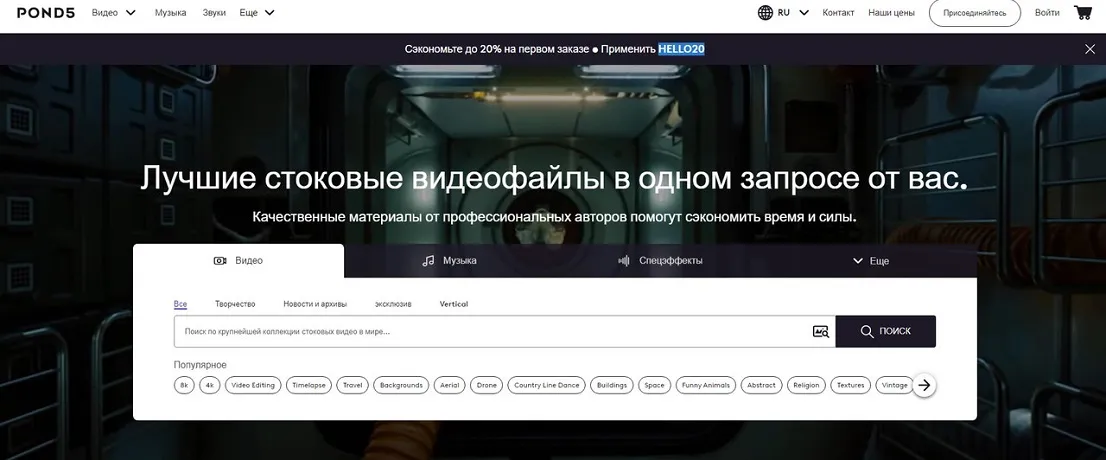This screenshot has height=460, width=1106.
Task: Expand the Еще menu in top navigation
Action: click(x=257, y=13)
